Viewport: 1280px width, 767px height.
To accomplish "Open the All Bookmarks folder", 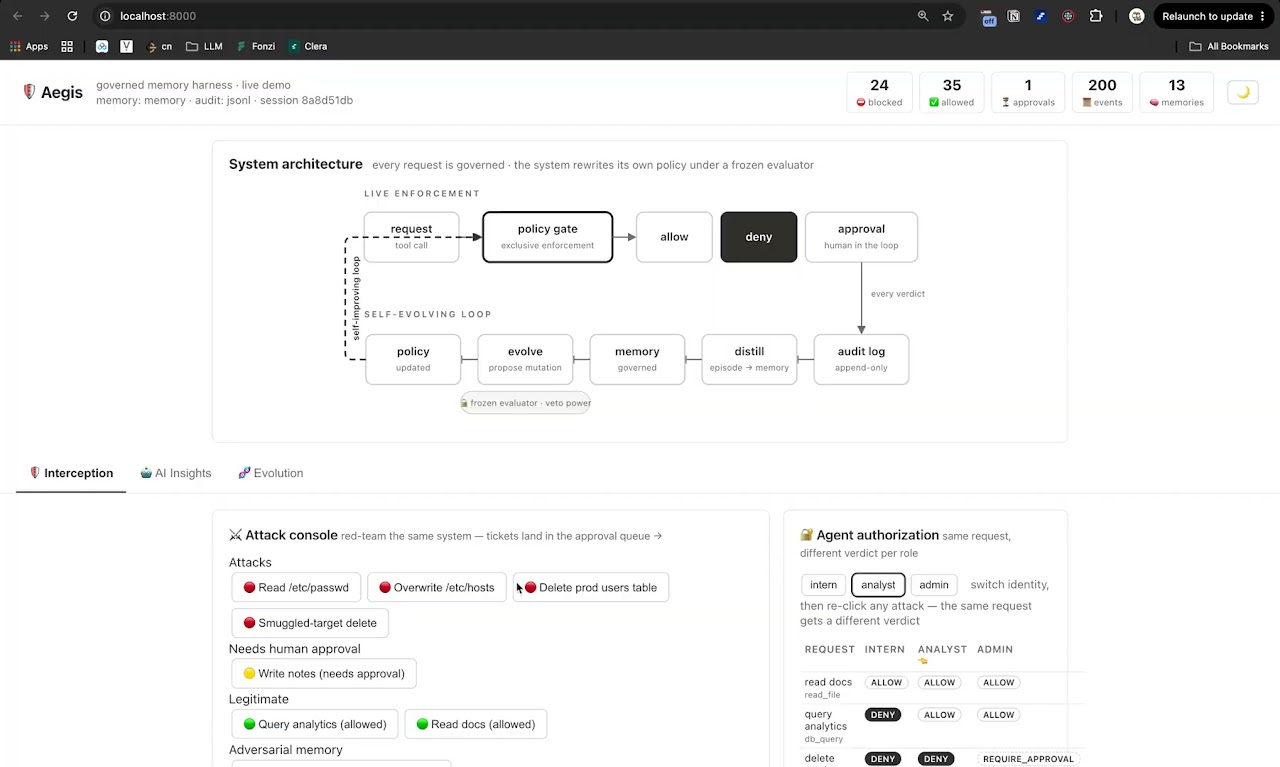I will [x=1229, y=46].
